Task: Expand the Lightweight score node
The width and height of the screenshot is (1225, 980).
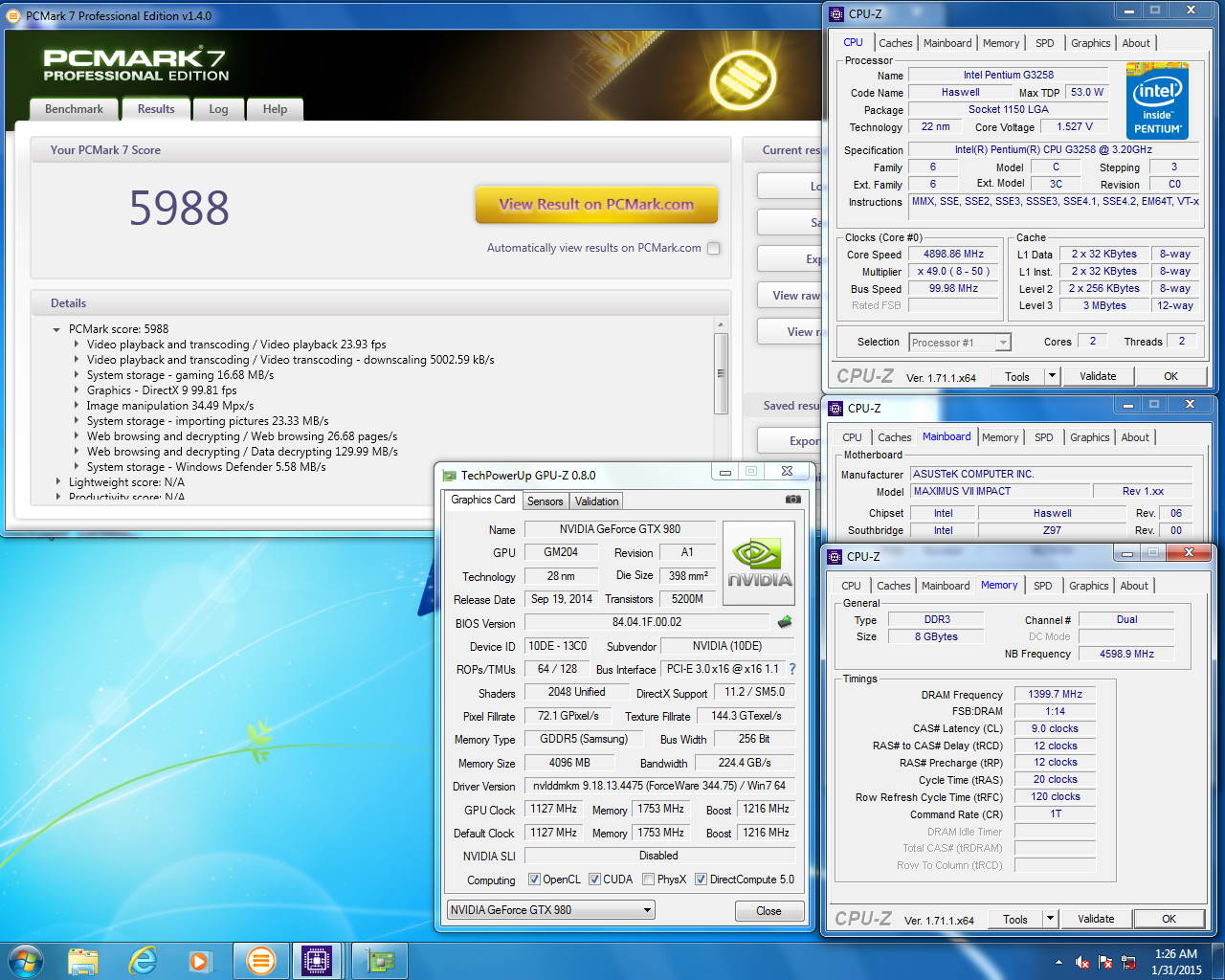Action: click(58, 482)
